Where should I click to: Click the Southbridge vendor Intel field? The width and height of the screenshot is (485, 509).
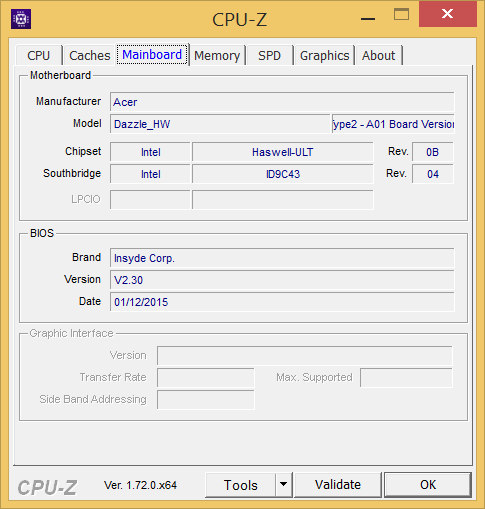[x=150, y=174]
